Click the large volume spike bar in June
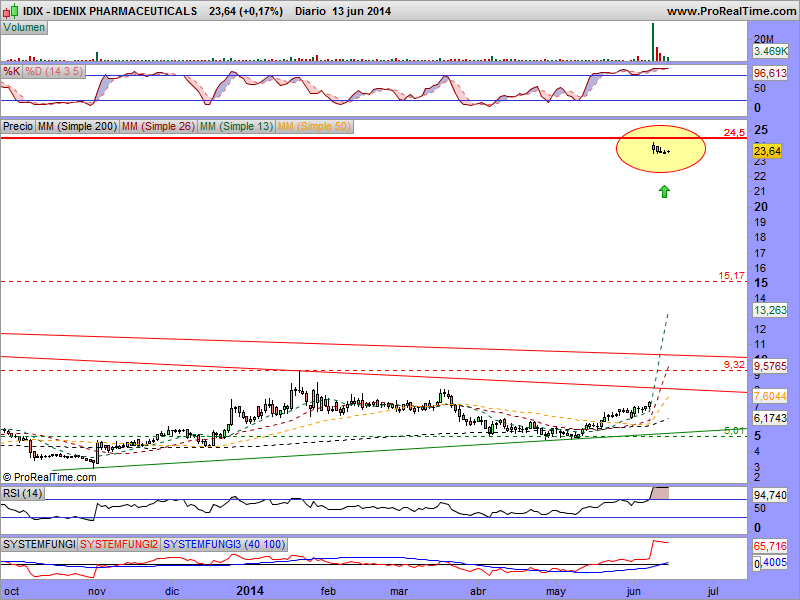 (653, 42)
